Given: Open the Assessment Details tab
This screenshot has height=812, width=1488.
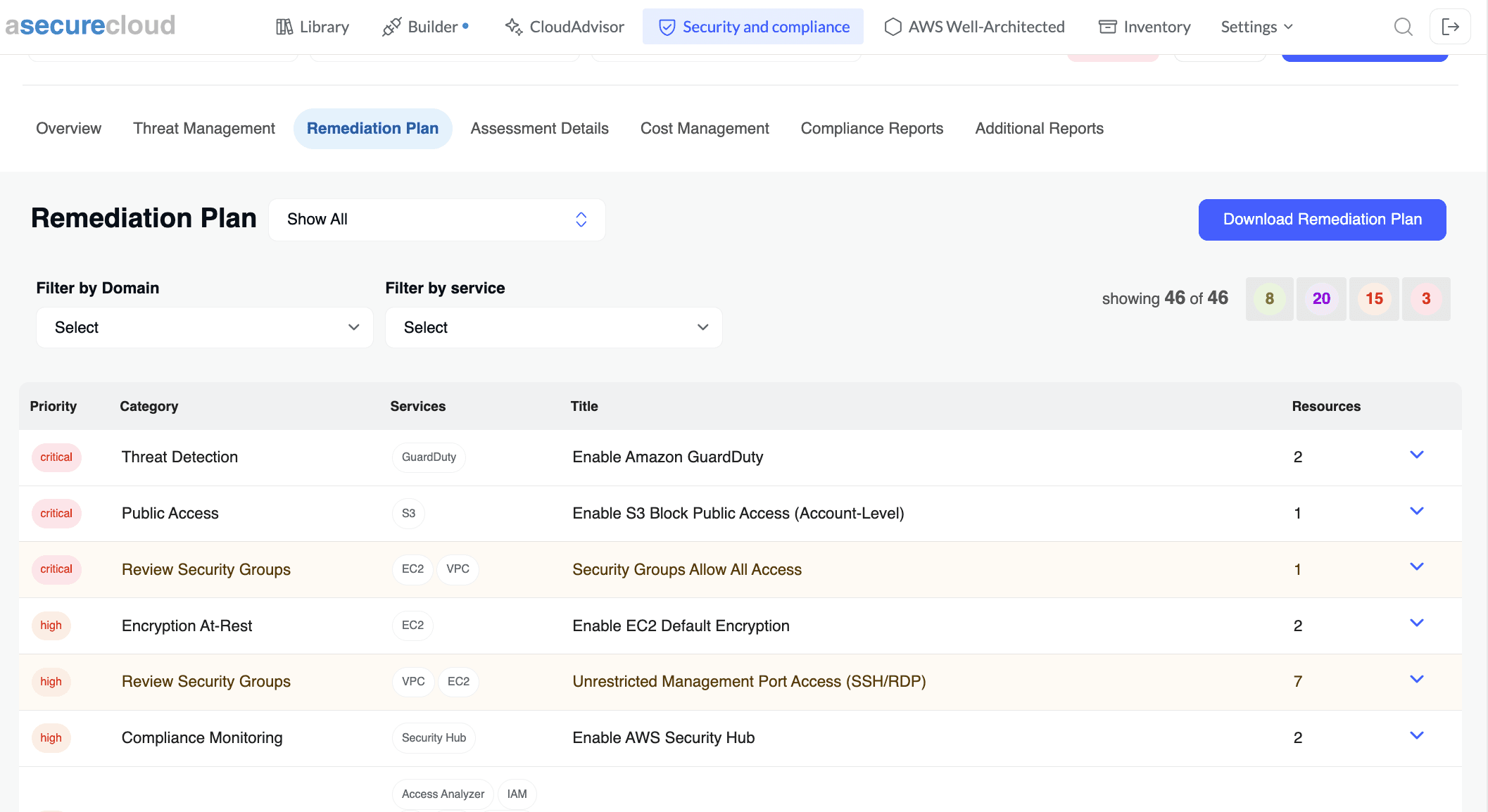Looking at the screenshot, I should 539,128.
